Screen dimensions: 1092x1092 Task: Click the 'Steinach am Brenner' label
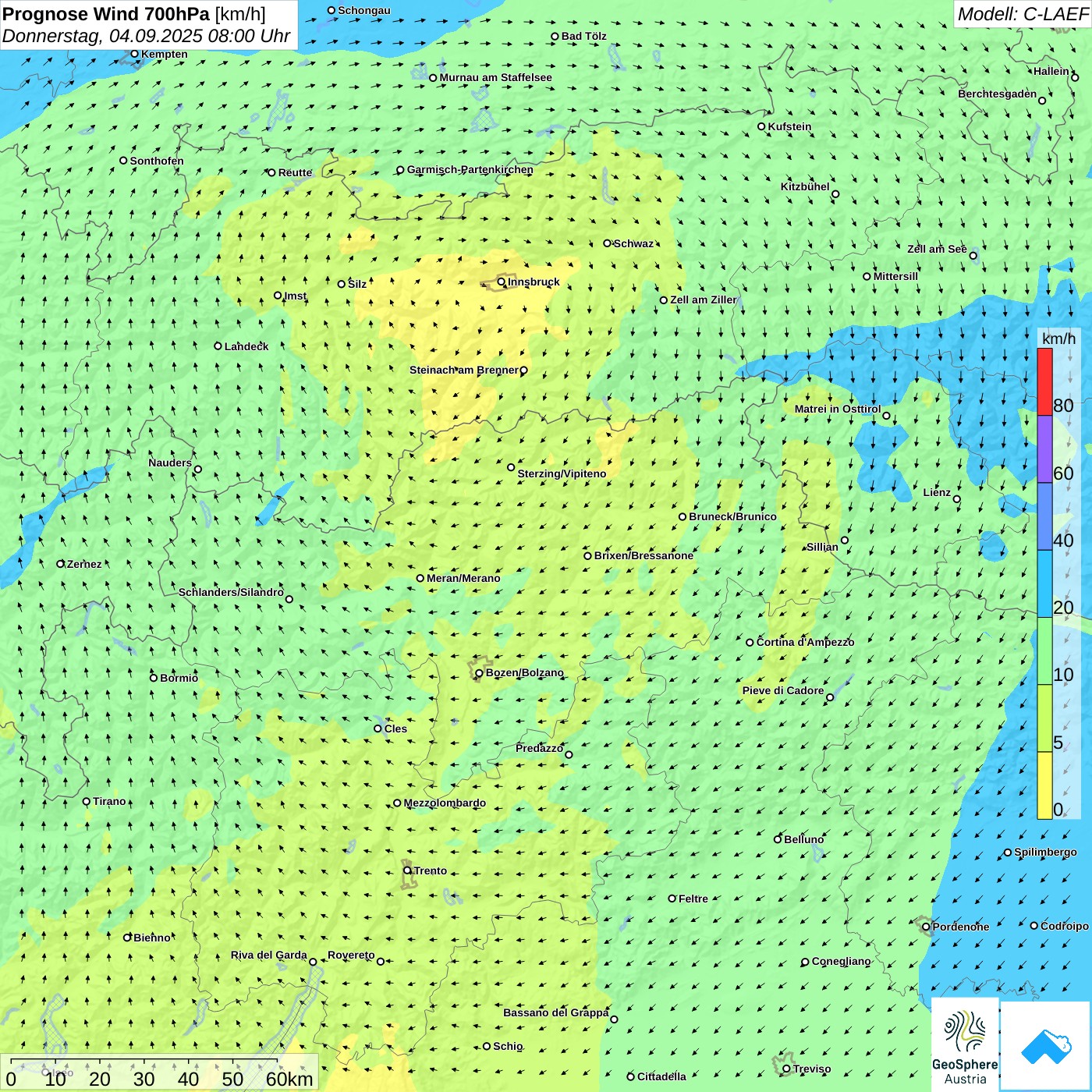464,370
